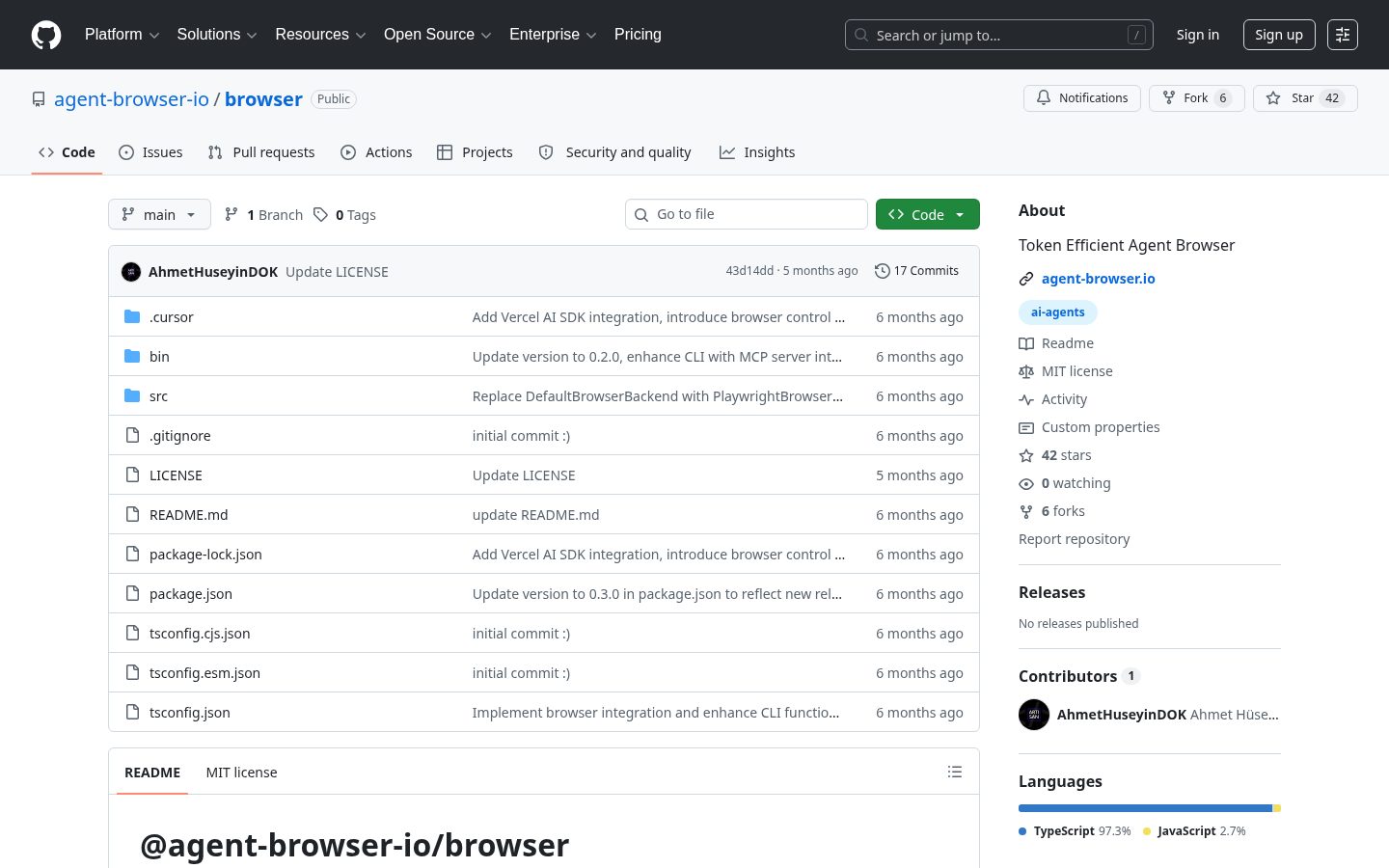The image size is (1389, 868).
Task: Click the bin folder icon
Action: pos(132,356)
